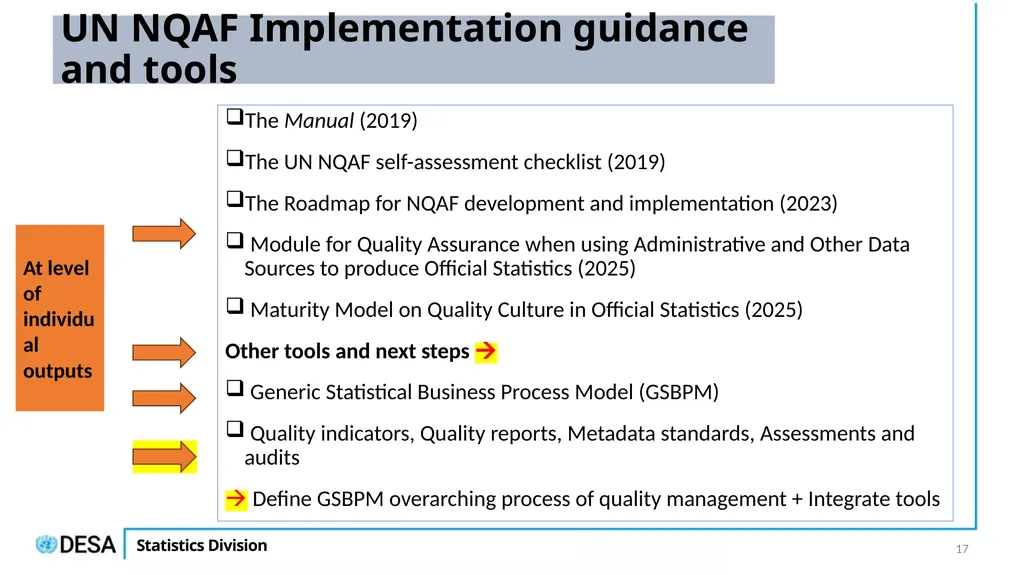Image resolution: width=1024 pixels, height=575 pixels.
Task: Click the checkbox bullet beside The Manual (2019)
Action: [x=234, y=117]
